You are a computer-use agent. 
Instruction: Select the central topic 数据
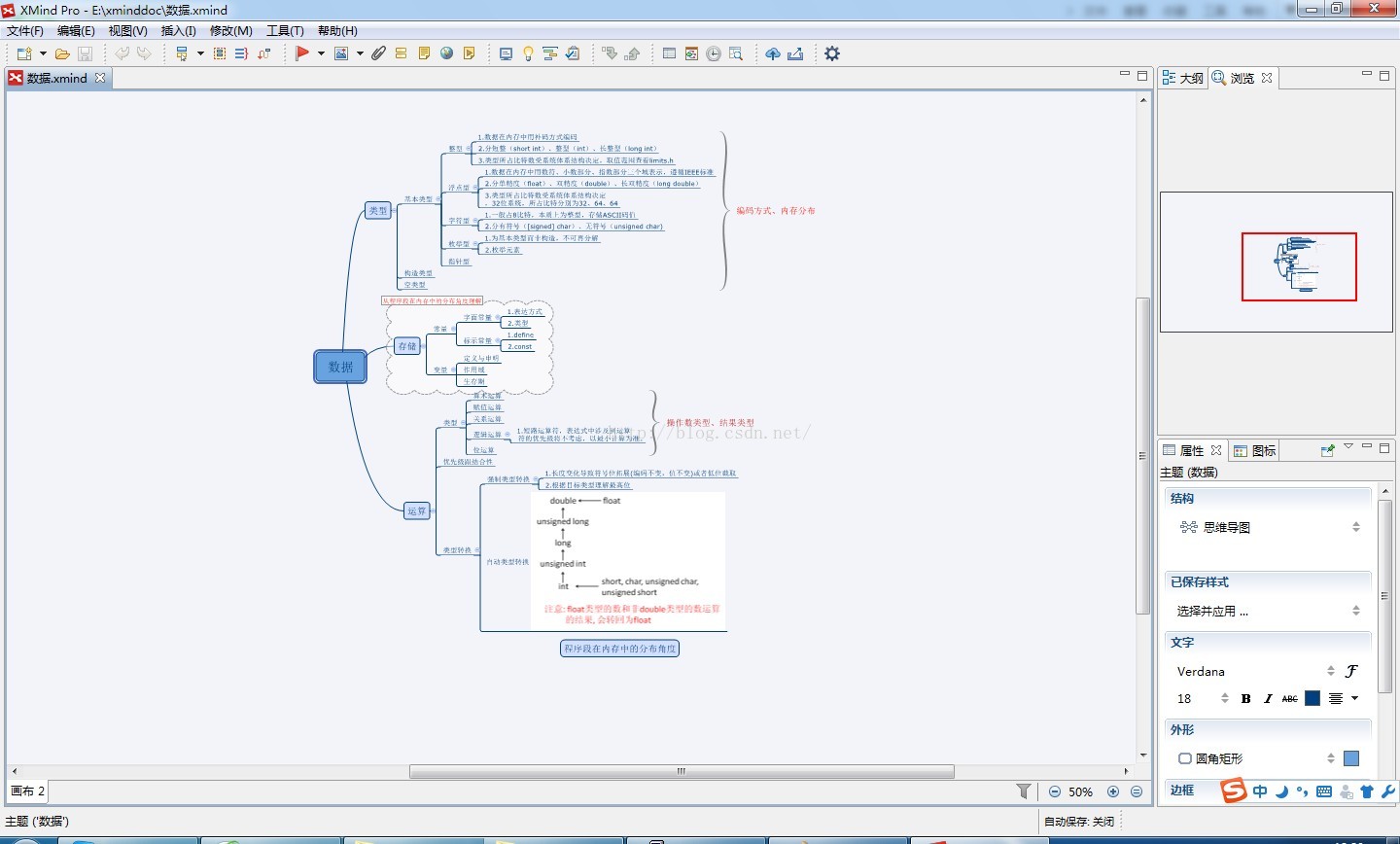pyautogui.click(x=340, y=367)
